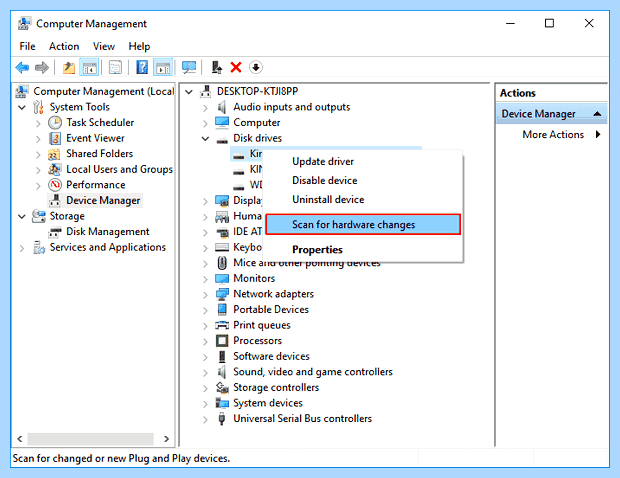Select Local Users and Groups node
620x478 pixels.
coord(119,169)
